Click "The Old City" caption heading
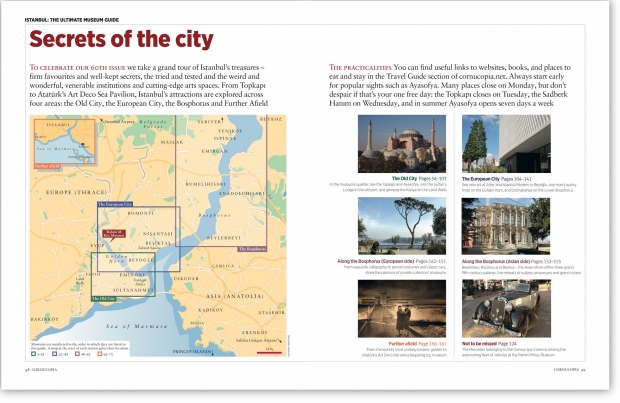Viewport: 620px width, 403px height. coord(405,178)
